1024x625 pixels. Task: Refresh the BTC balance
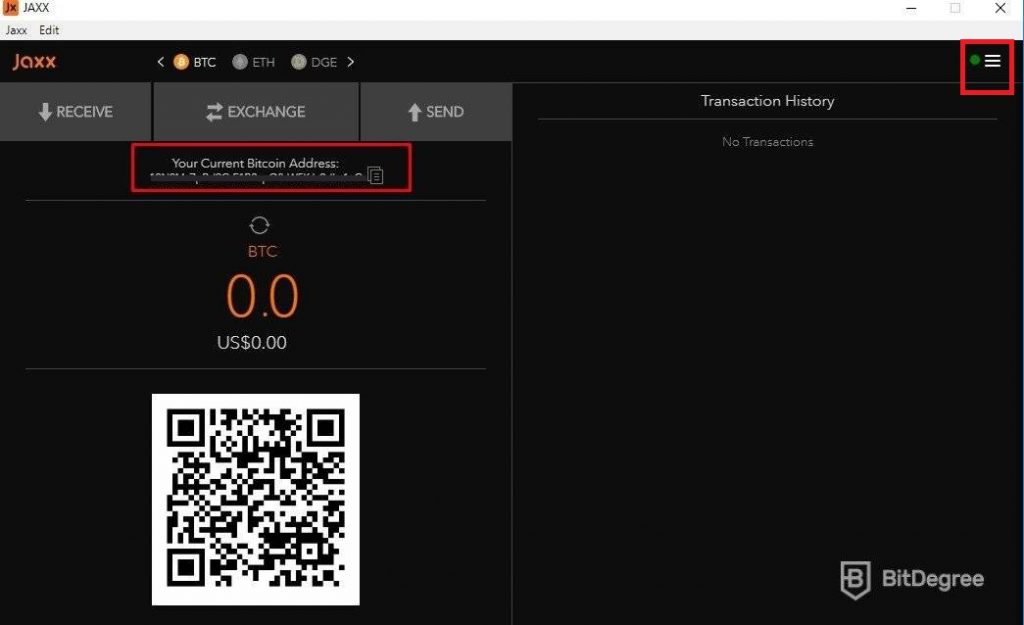tap(259, 225)
